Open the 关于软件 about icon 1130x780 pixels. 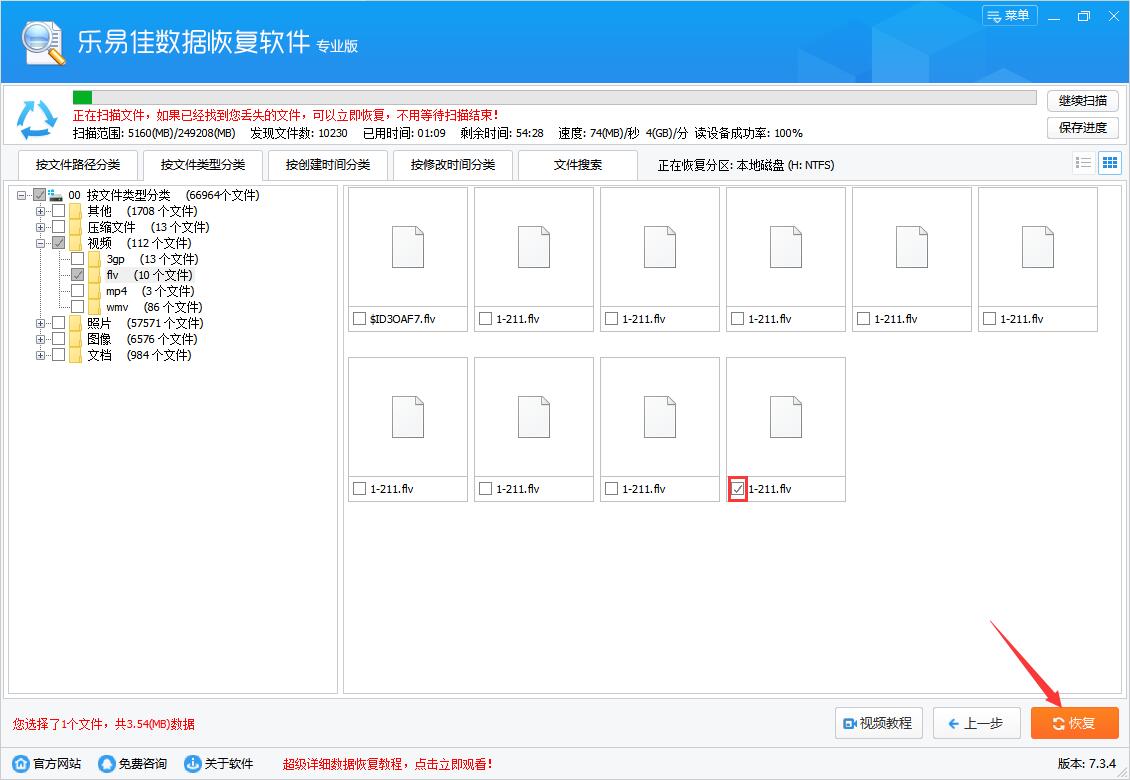190,762
